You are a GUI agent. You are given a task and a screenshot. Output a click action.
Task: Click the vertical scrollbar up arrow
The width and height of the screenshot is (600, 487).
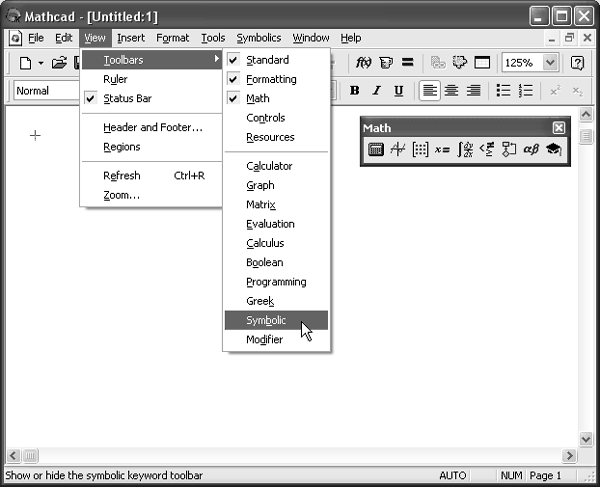pyautogui.click(x=586, y=114)
